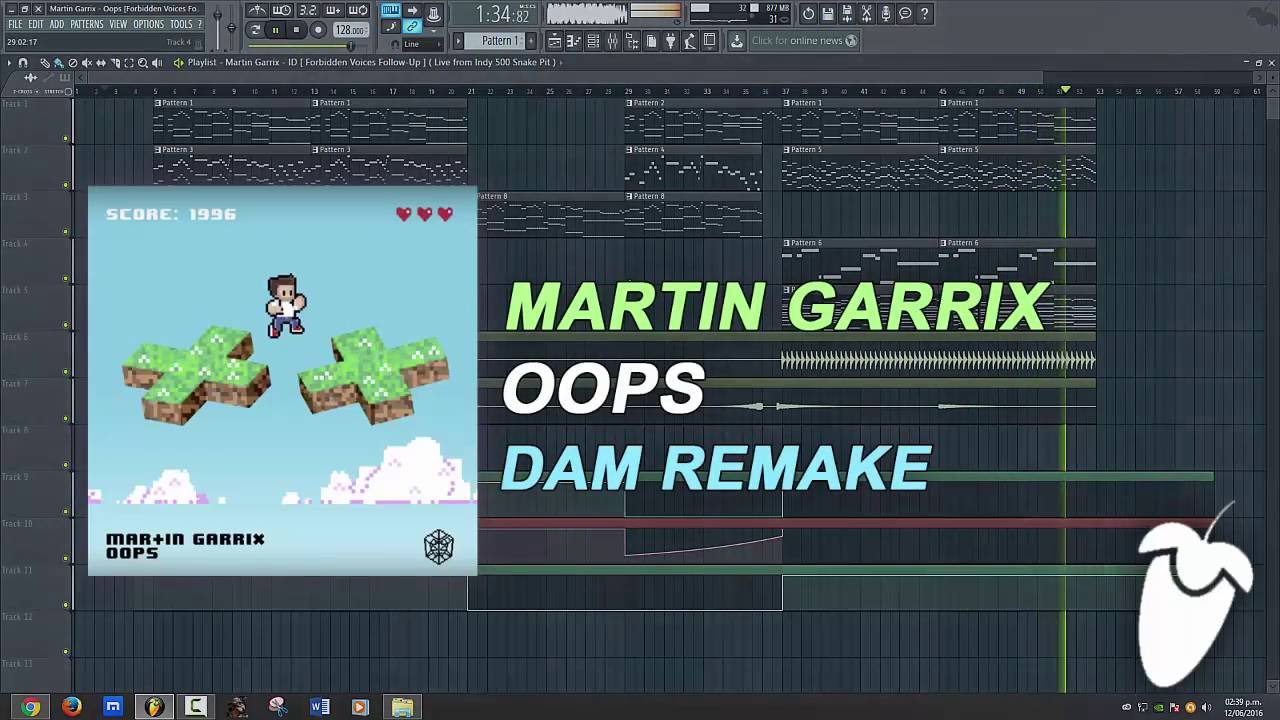This screenshot has height=720, width=1280.
Task: Click the tempo tapper icon
Action: (690, 41)
